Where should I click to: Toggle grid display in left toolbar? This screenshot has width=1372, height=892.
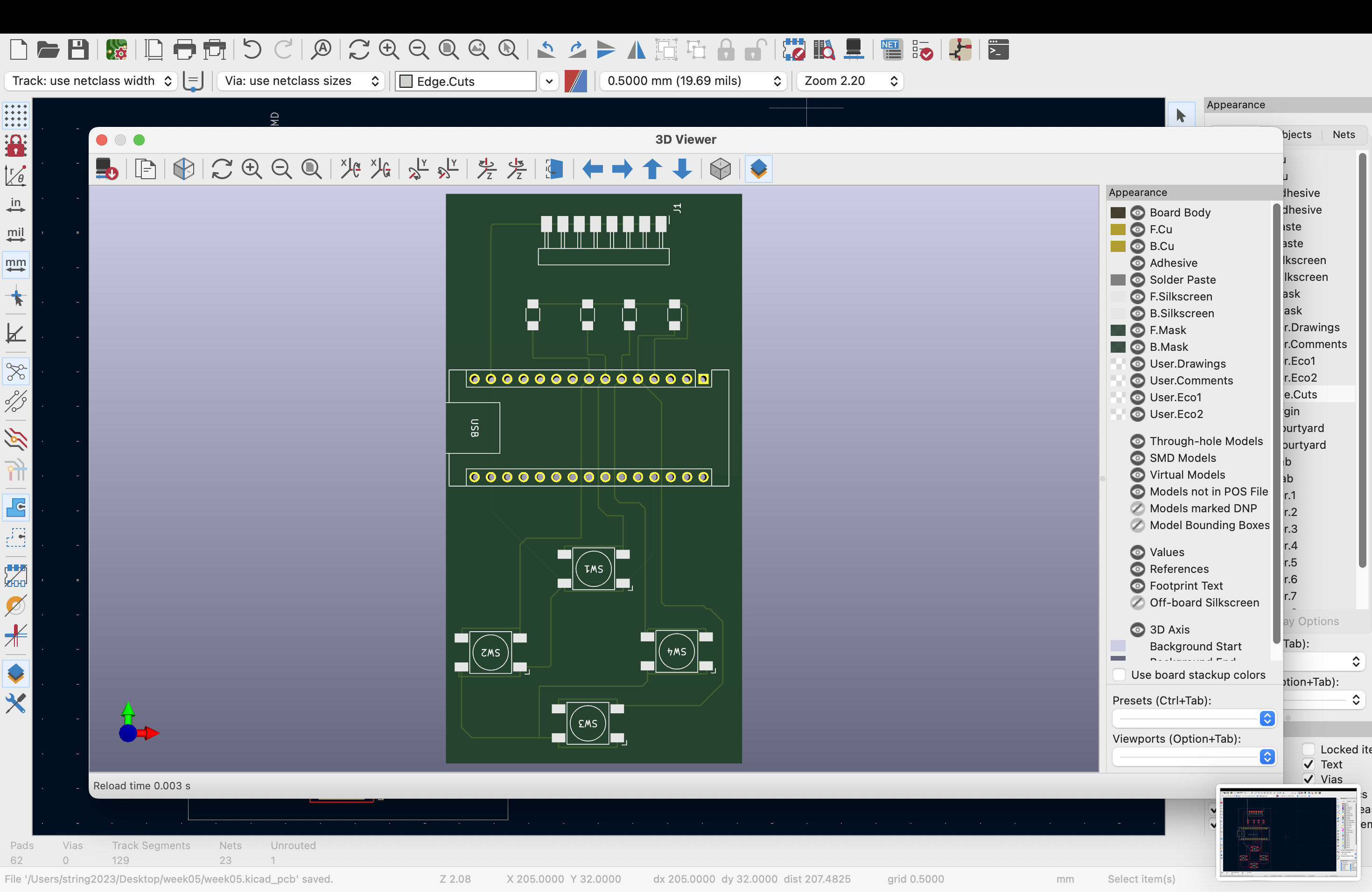click(x=15, y=115)
